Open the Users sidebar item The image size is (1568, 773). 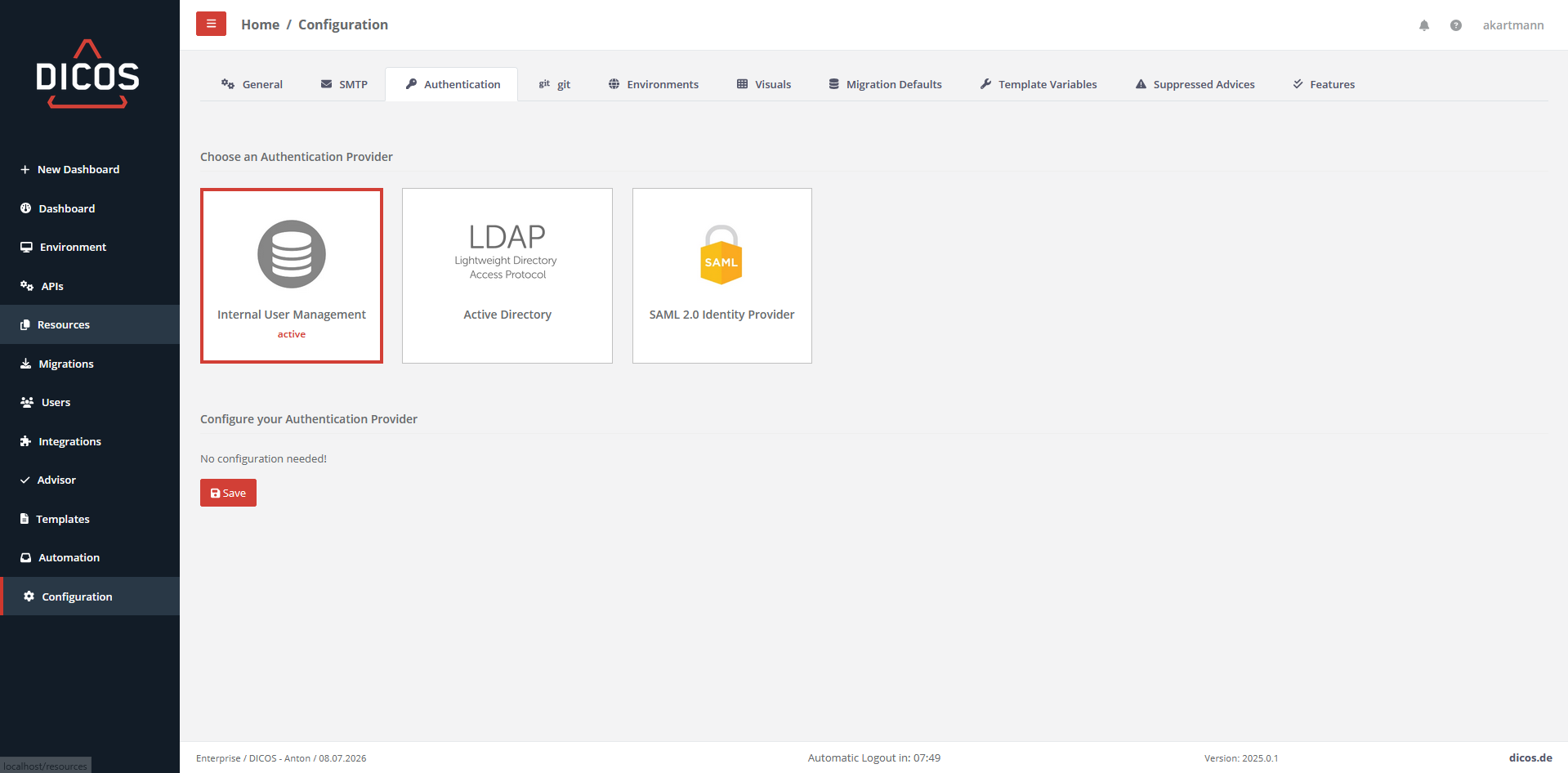click(56, 402)
